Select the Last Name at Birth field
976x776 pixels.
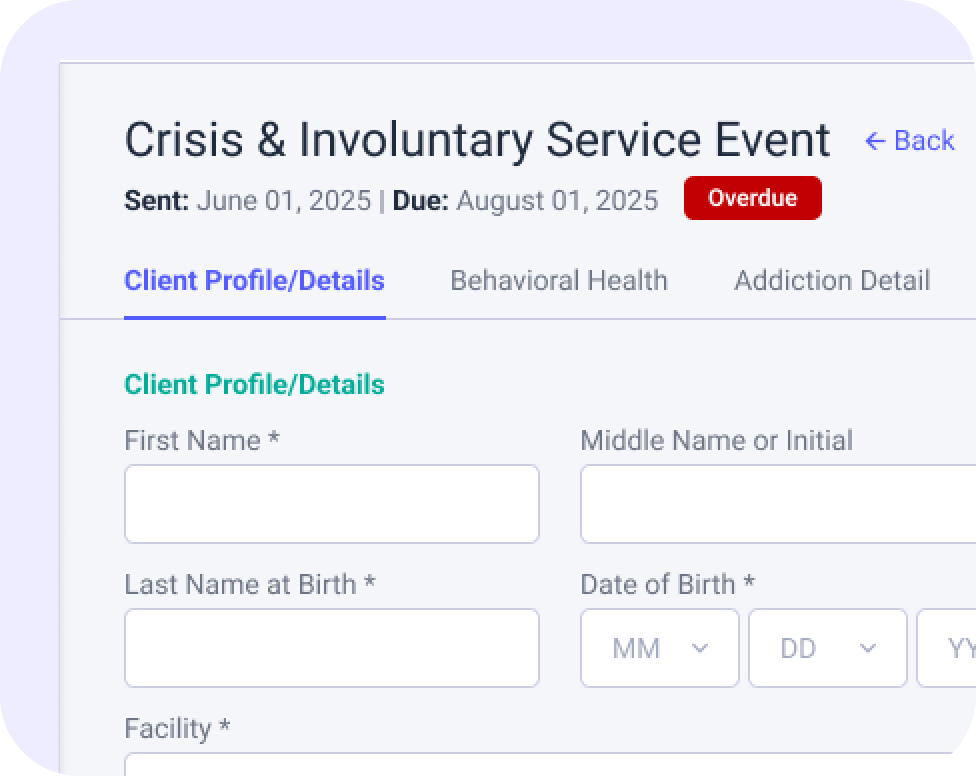point(331,648)
